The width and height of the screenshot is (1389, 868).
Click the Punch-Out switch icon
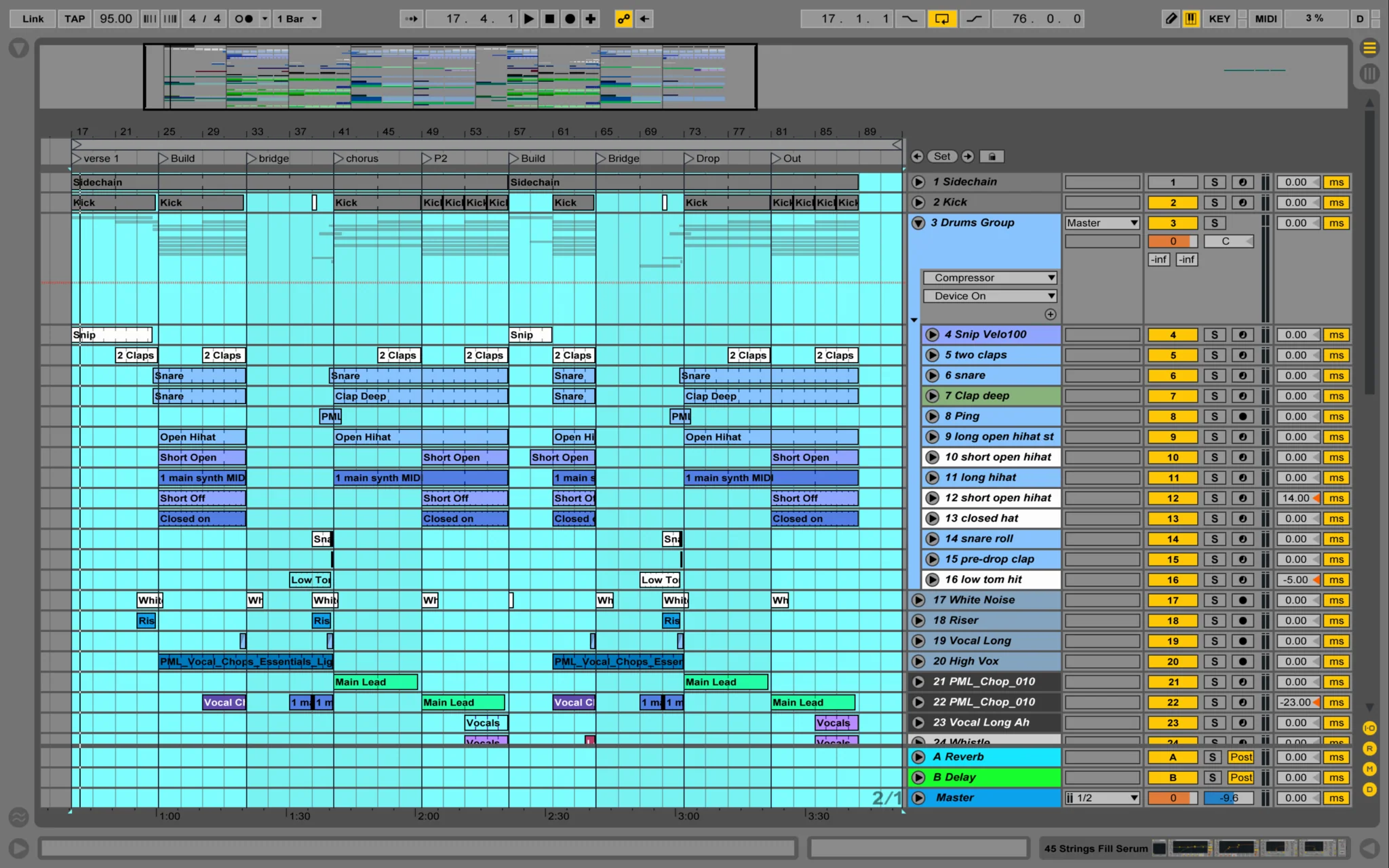tap(974, 19)
